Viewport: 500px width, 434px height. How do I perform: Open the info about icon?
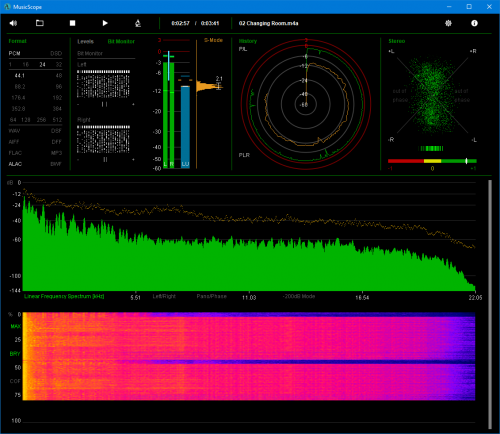(x=474, y=23)
